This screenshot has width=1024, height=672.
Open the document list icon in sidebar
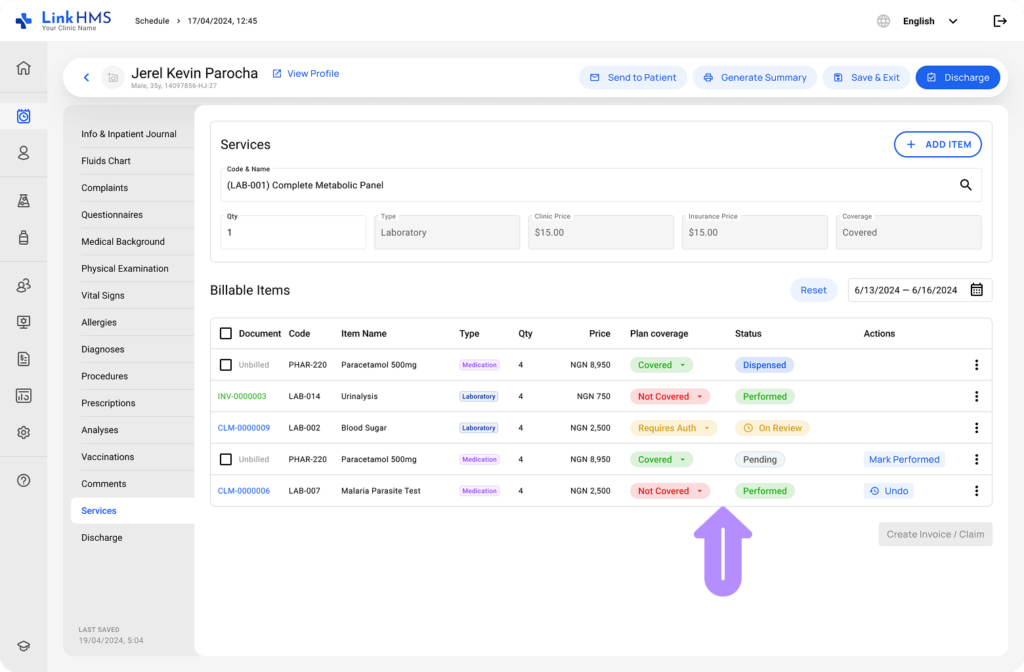coord(24,359)
